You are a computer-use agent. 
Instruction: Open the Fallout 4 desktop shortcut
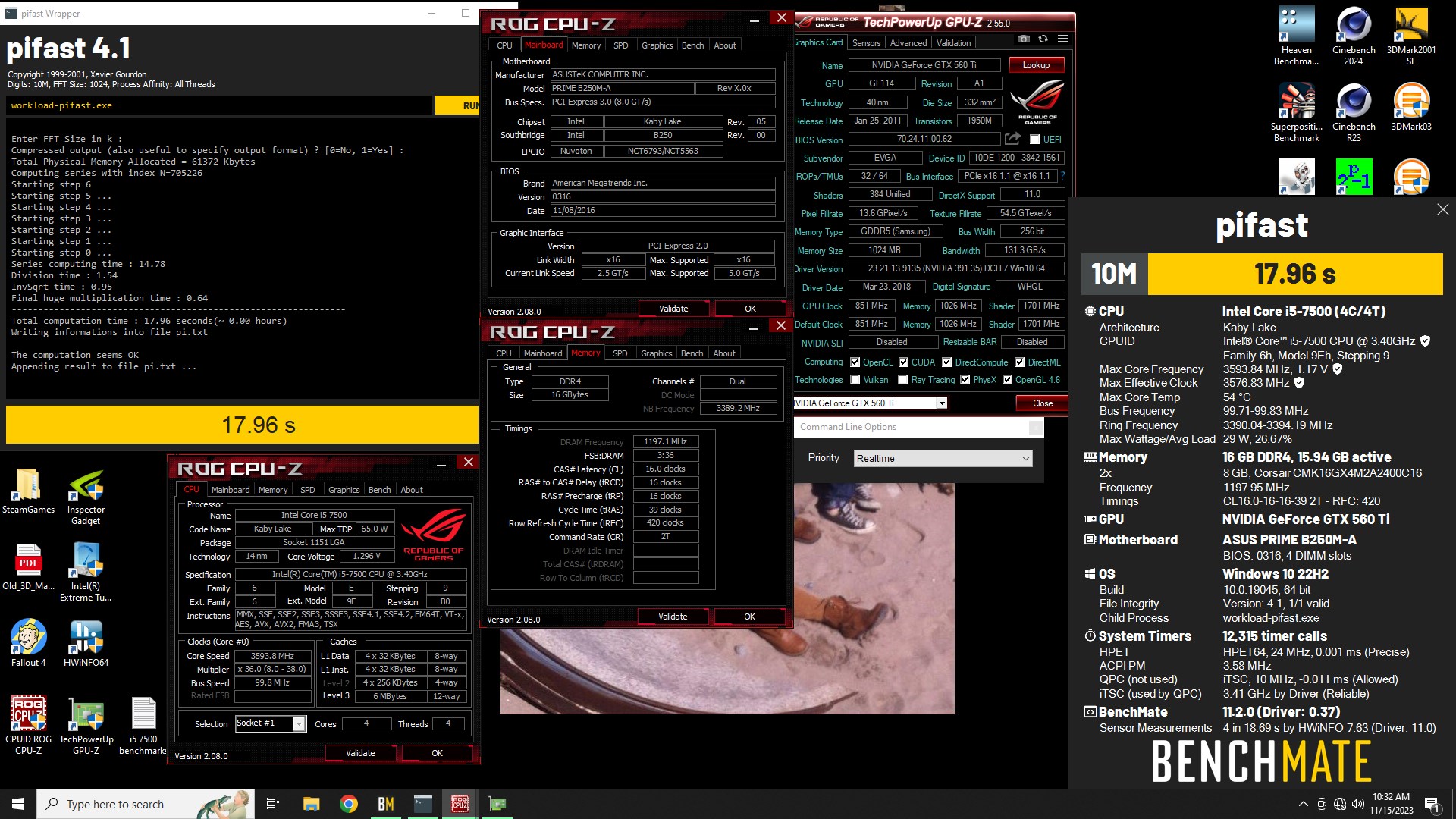[28, 642]
